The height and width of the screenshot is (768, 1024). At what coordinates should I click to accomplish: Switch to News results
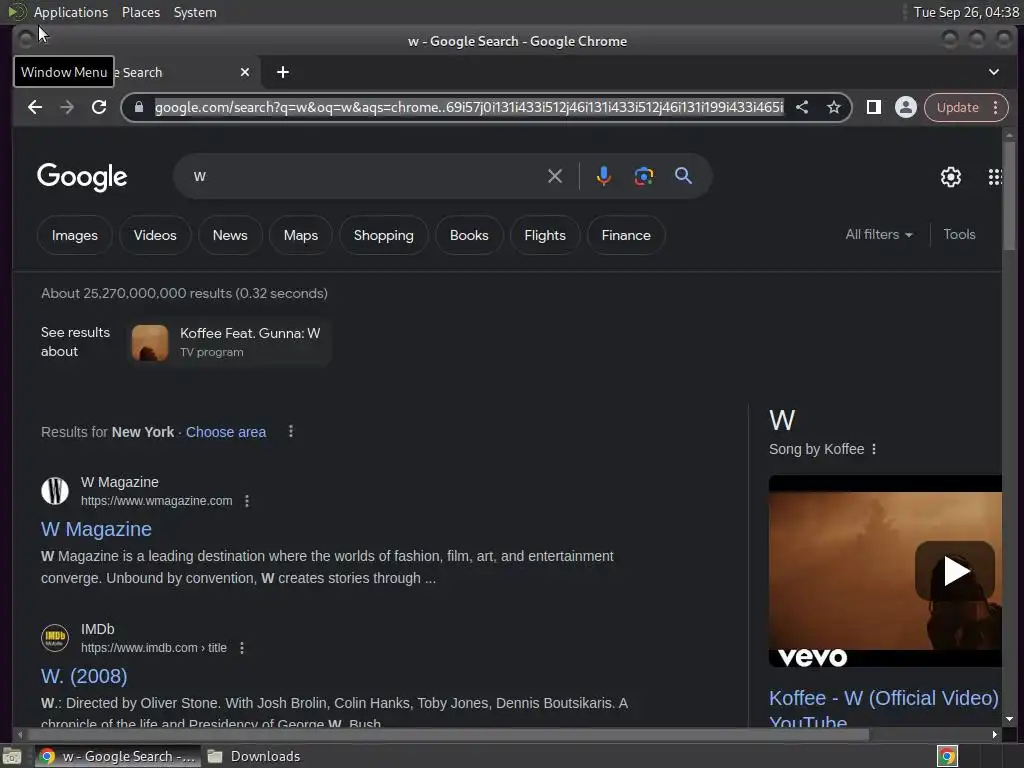tap(230, 235)
